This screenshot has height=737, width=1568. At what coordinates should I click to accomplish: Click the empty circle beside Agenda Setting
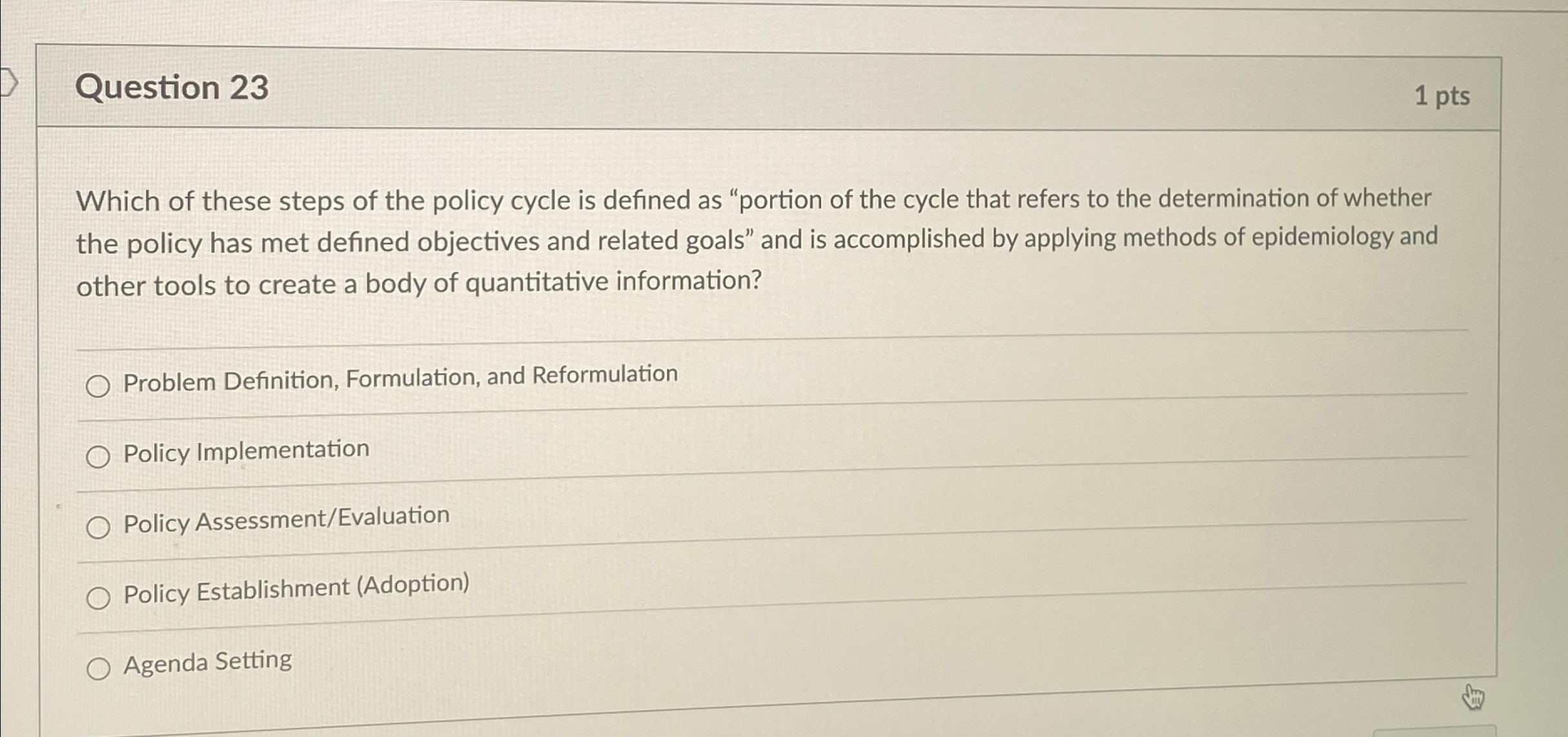100,666
